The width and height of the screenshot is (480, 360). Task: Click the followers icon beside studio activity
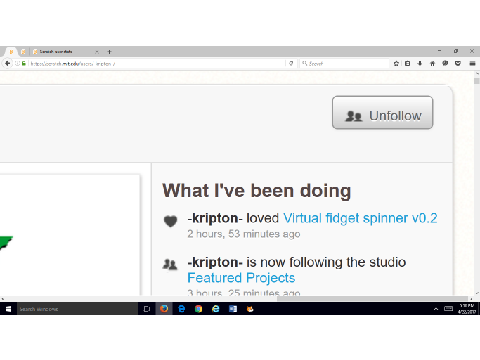(x=170, y=264)
